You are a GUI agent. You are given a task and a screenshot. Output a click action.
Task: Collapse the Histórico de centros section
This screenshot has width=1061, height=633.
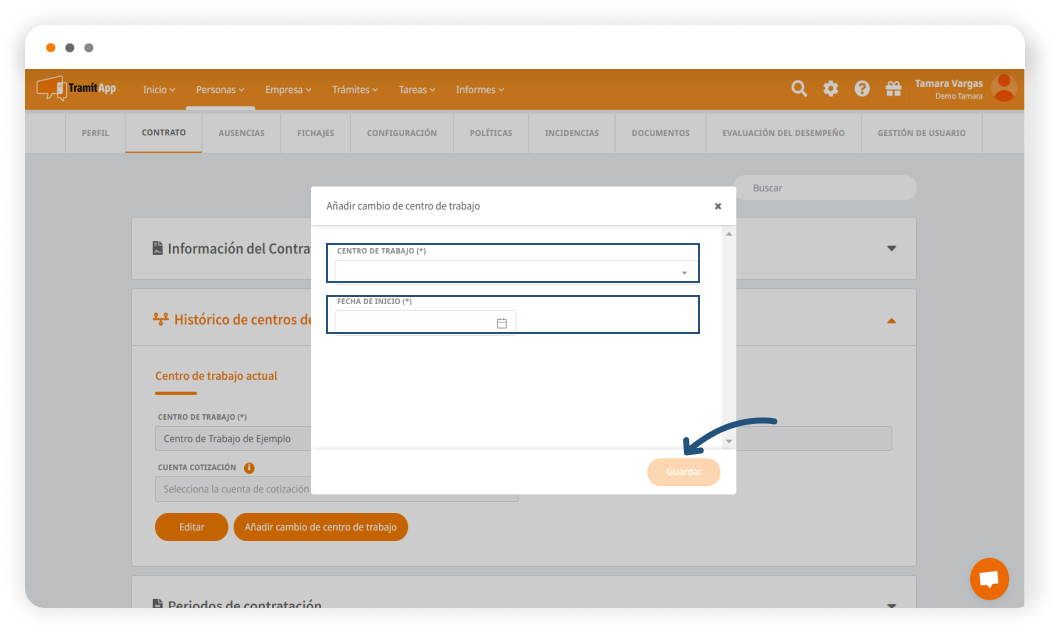(x=891, y=320)
